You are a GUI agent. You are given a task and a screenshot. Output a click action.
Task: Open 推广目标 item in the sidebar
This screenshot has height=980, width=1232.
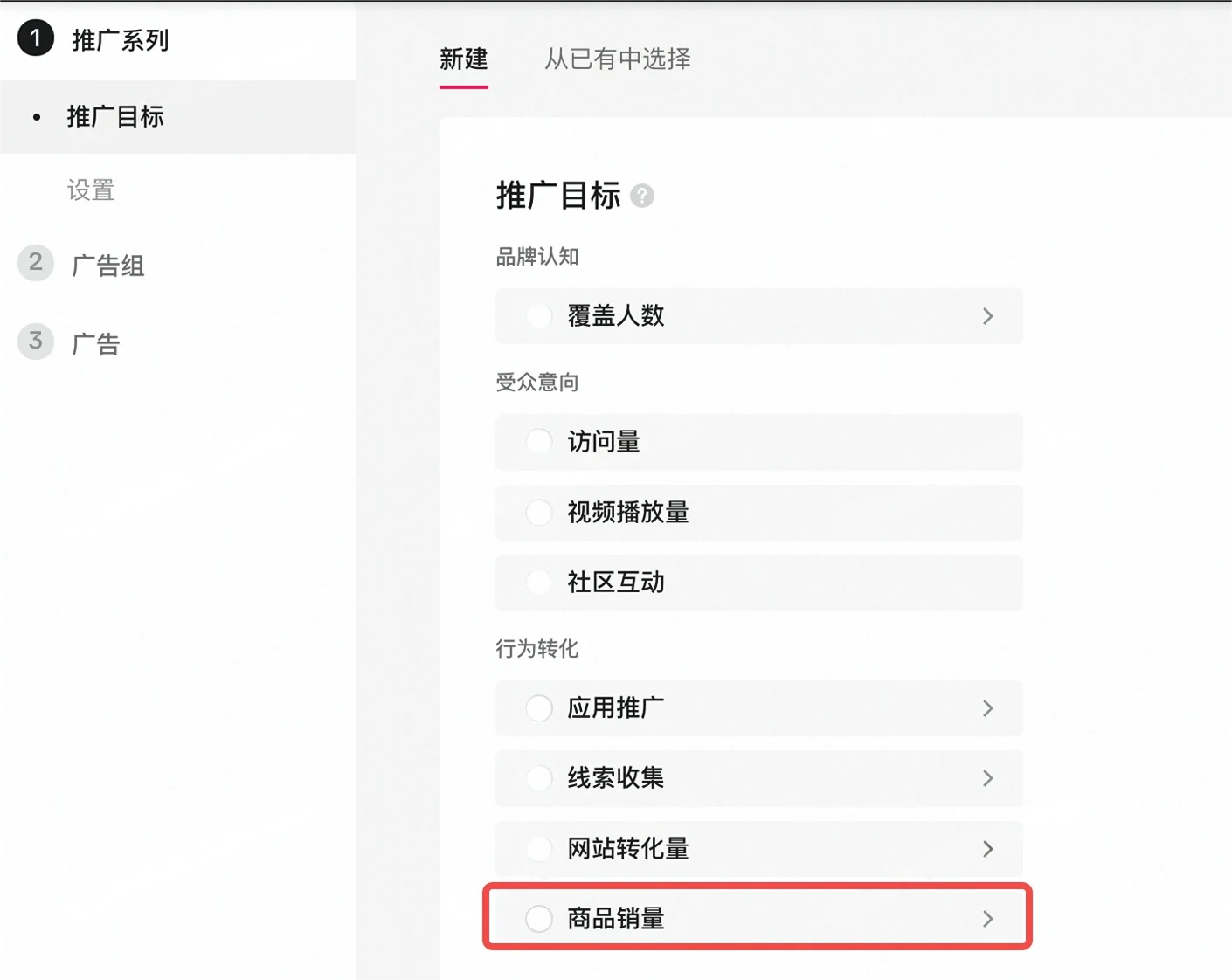coord(115,117)
